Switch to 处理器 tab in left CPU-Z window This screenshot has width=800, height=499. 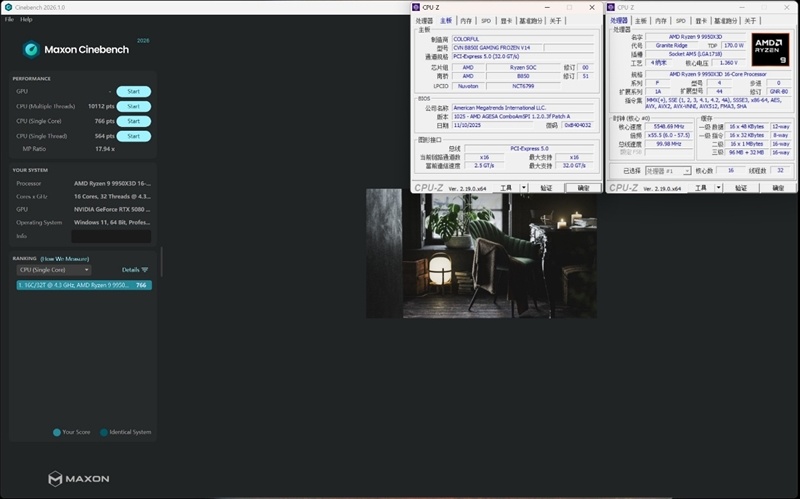[x=424, y=21]
